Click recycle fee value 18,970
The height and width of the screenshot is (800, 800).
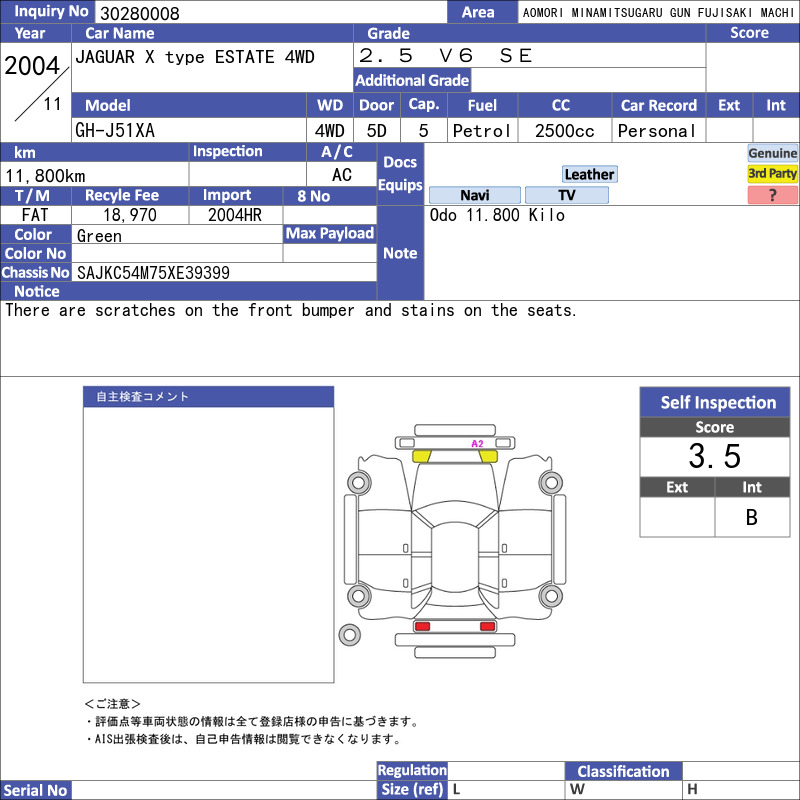(x=130, y=215)
